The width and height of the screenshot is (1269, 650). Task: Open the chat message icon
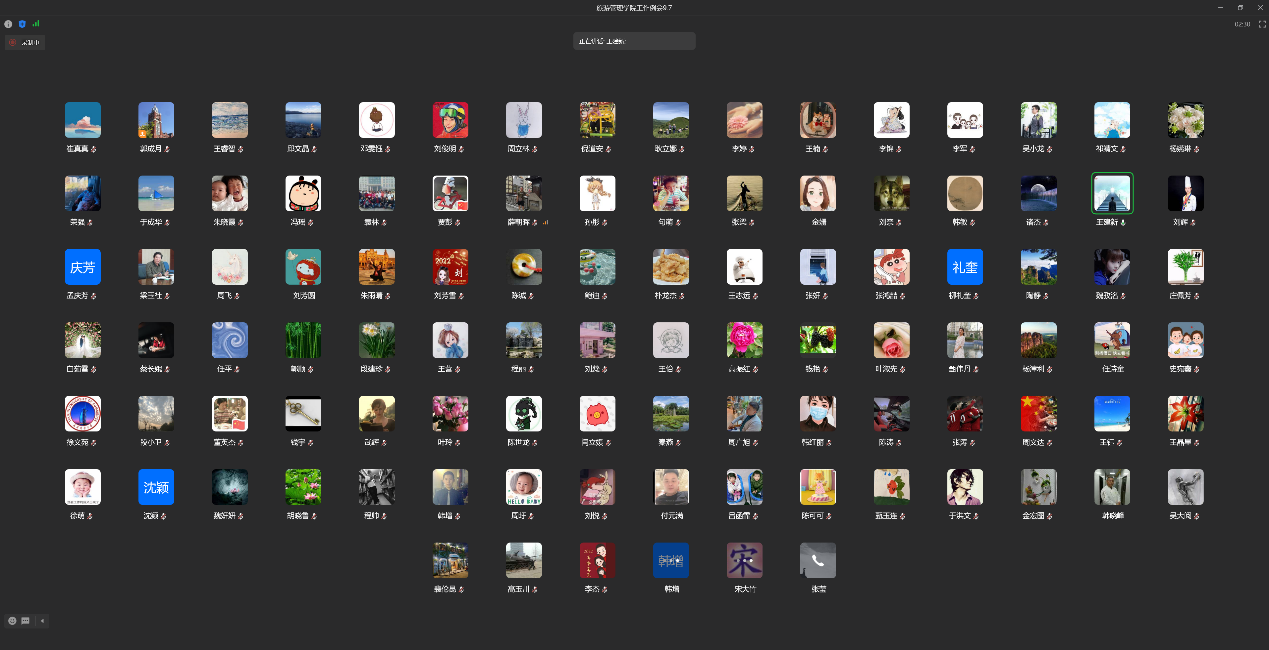pos(25,621)
